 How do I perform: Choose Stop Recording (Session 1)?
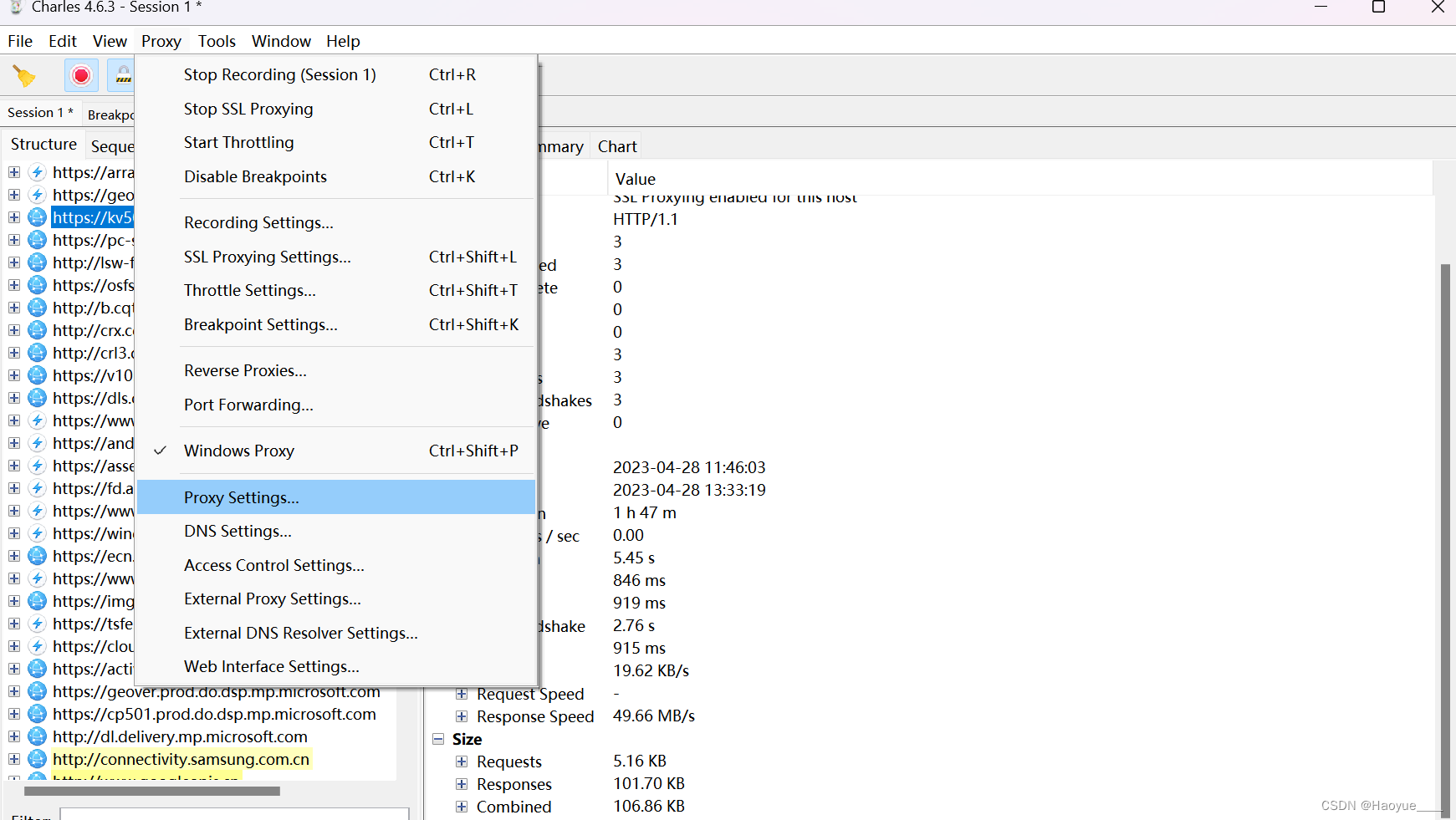point(335,74)
